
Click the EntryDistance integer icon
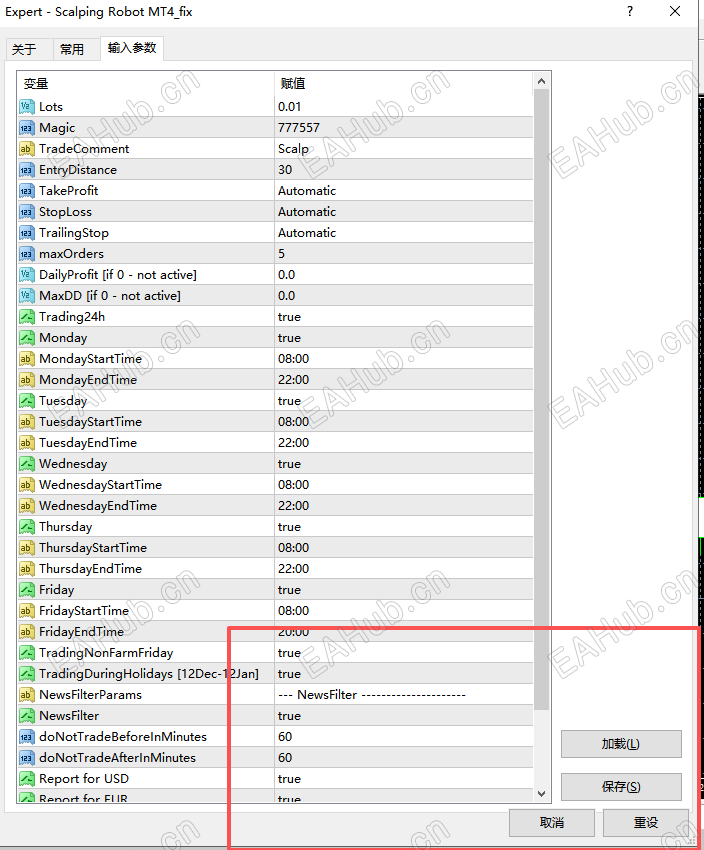[x=27, y=170]
